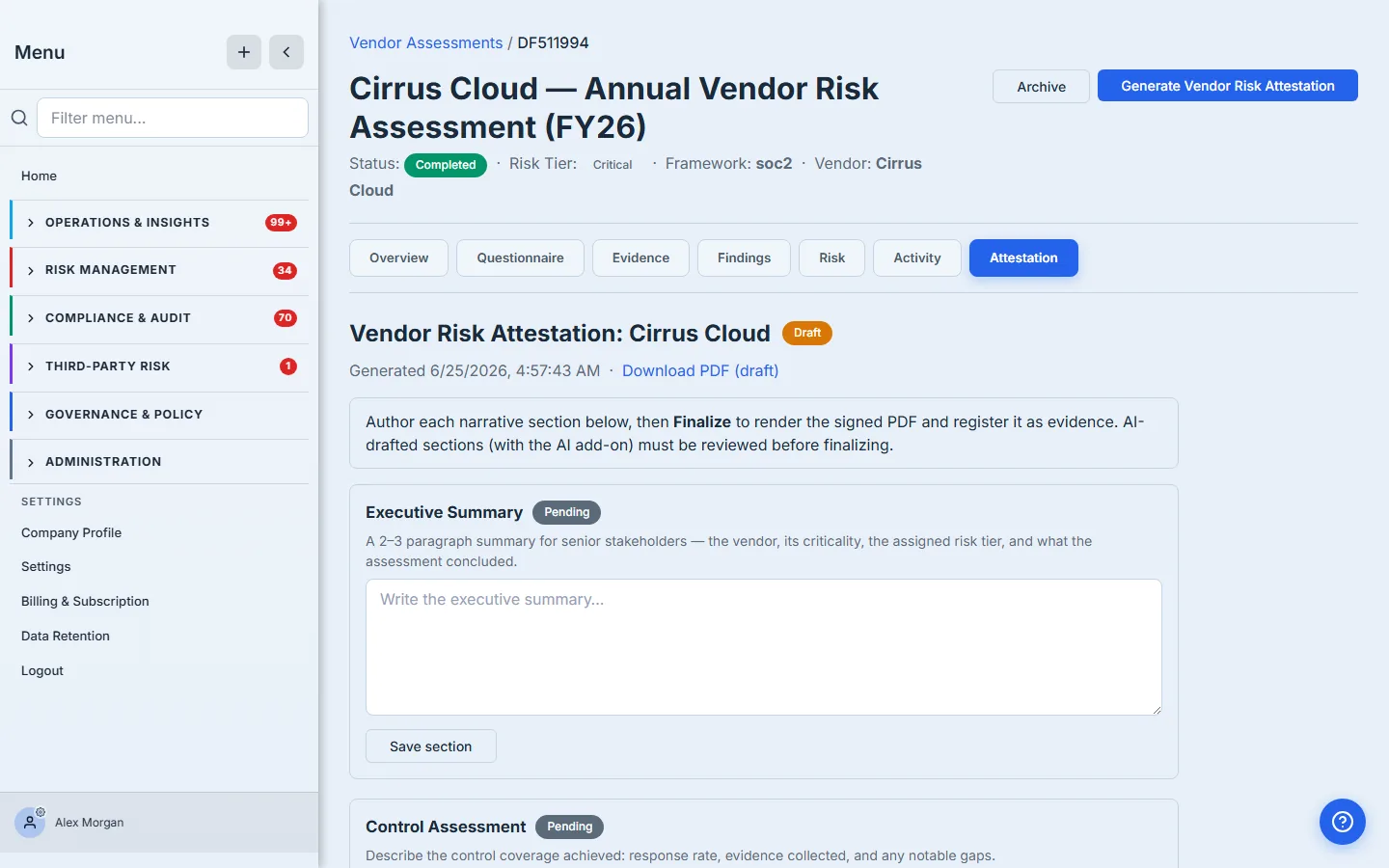The width and height of the screenshot is (1389, 868).
Task: Open the help question mark button
Action: pyautogui.click(x=1343, y=822)
